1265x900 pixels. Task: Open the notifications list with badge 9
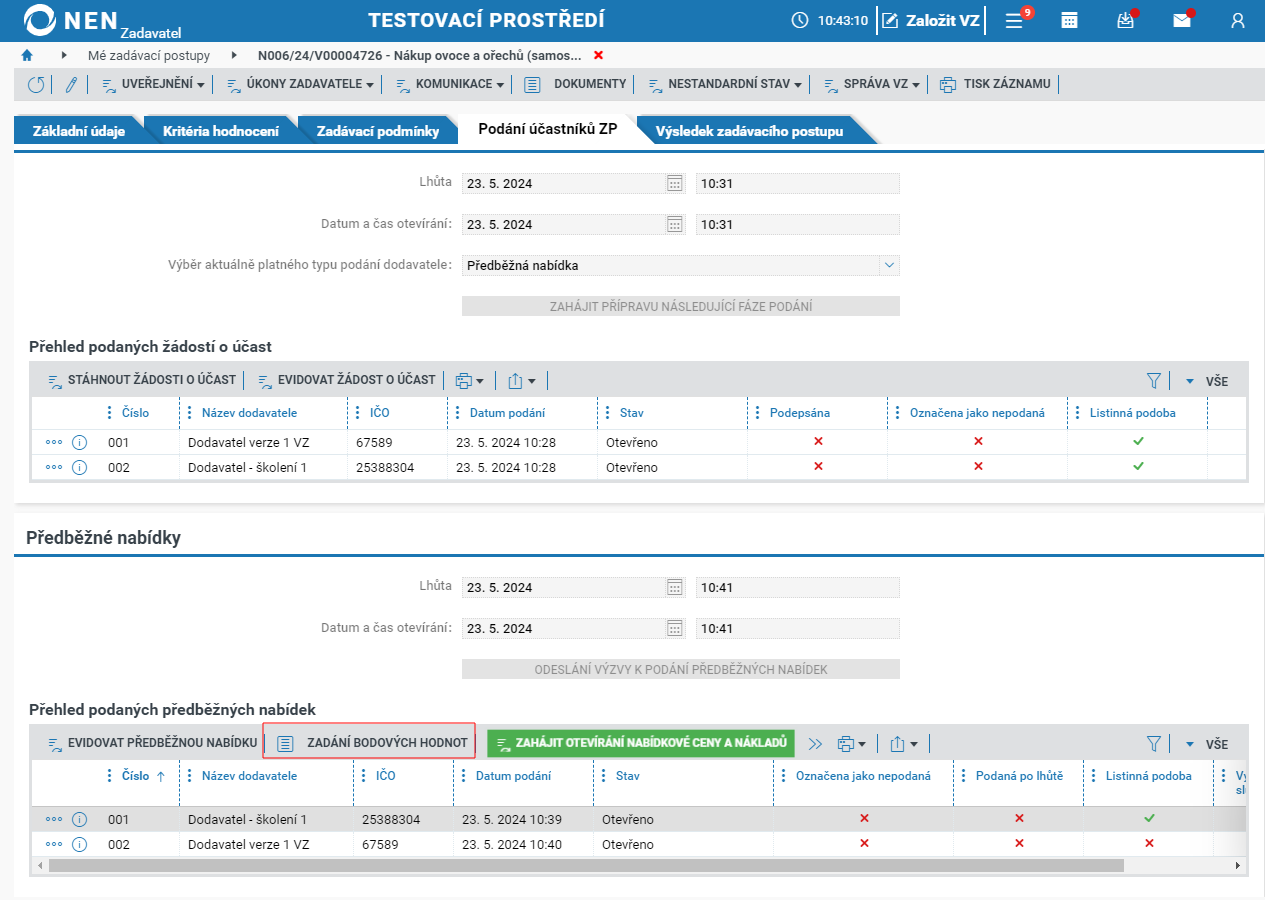(x=1015, y=20)
